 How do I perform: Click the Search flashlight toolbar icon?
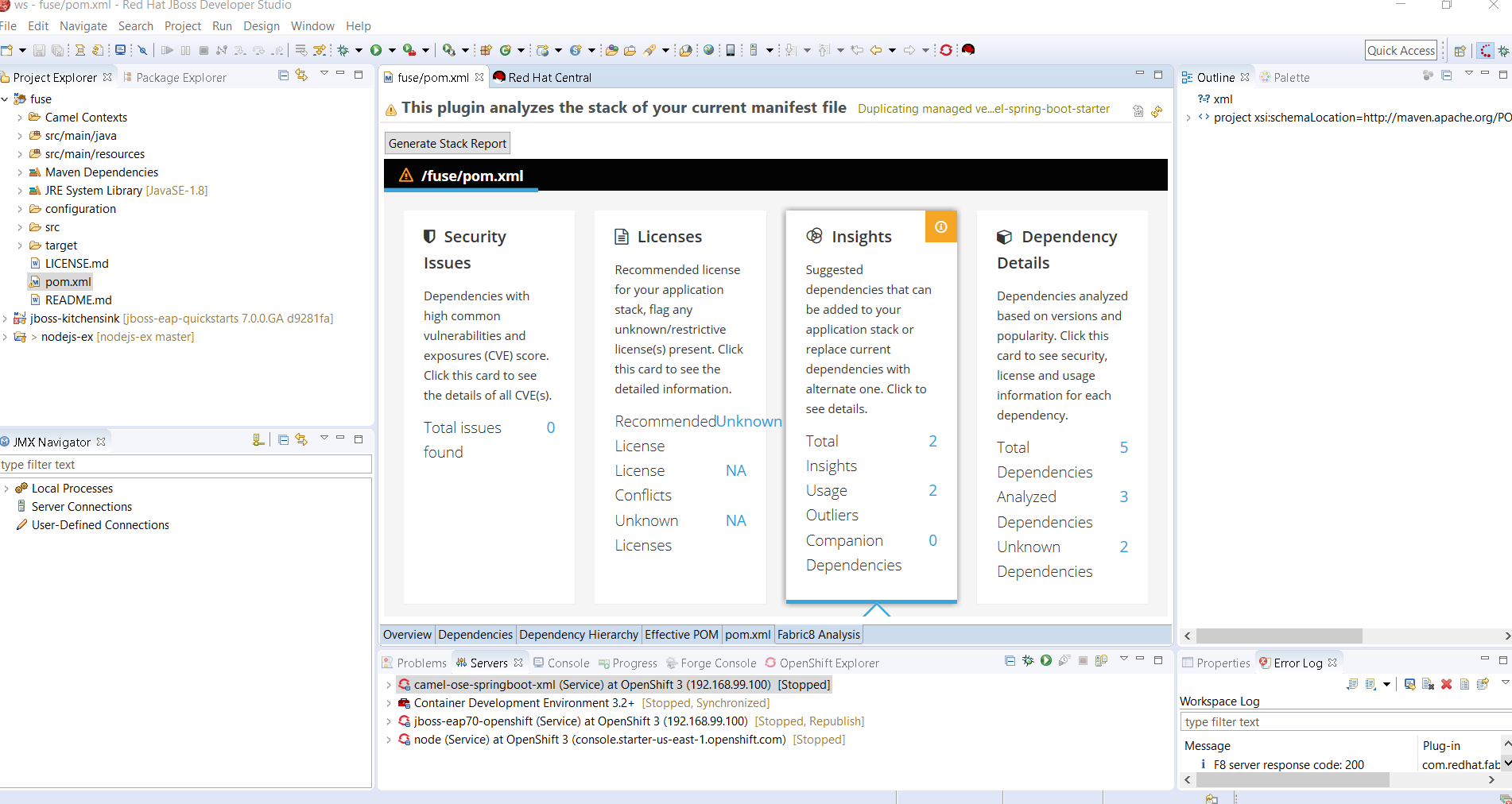click(x=649, y=50)
